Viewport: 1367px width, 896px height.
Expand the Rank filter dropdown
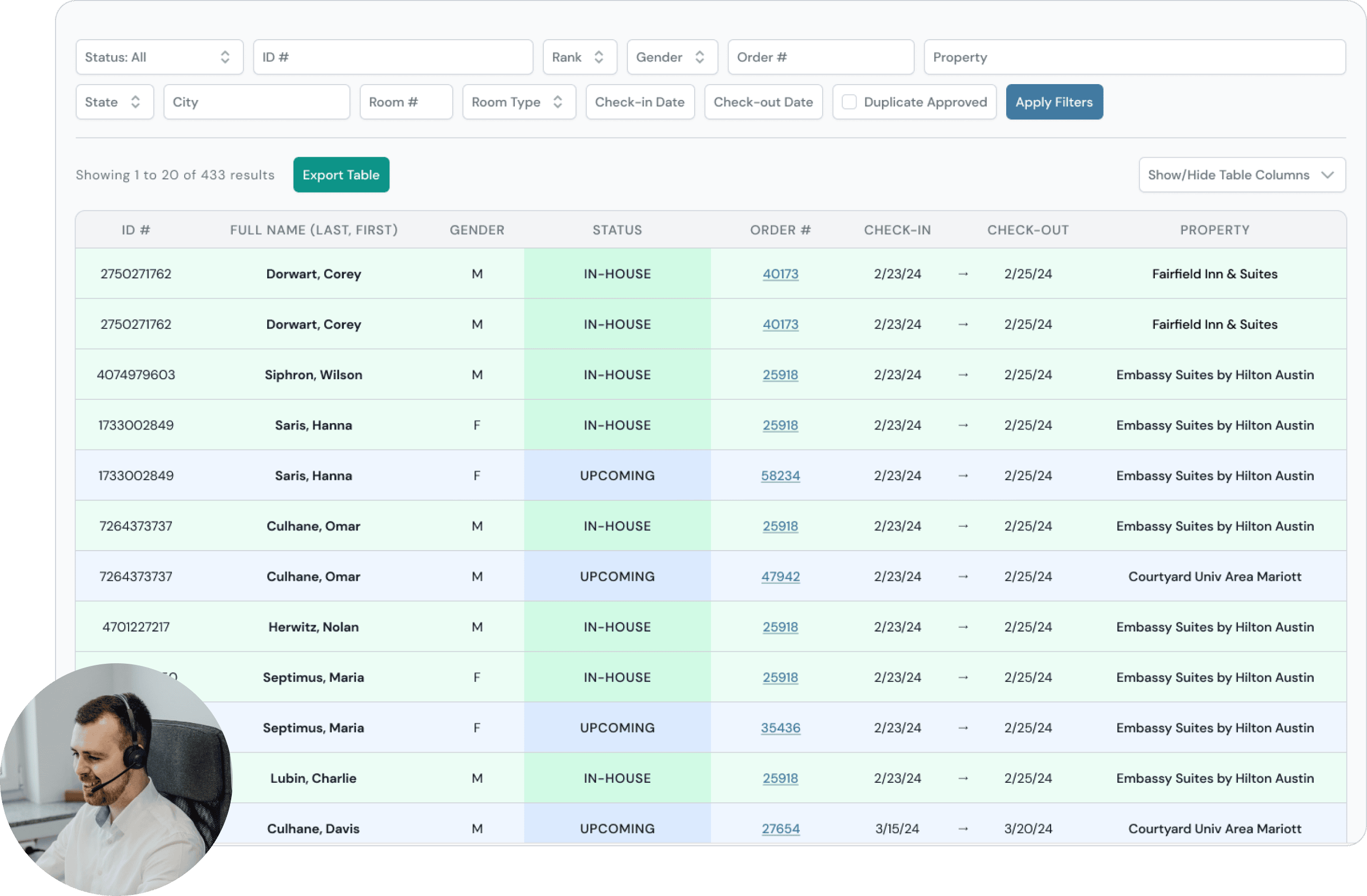pos(579,57)
